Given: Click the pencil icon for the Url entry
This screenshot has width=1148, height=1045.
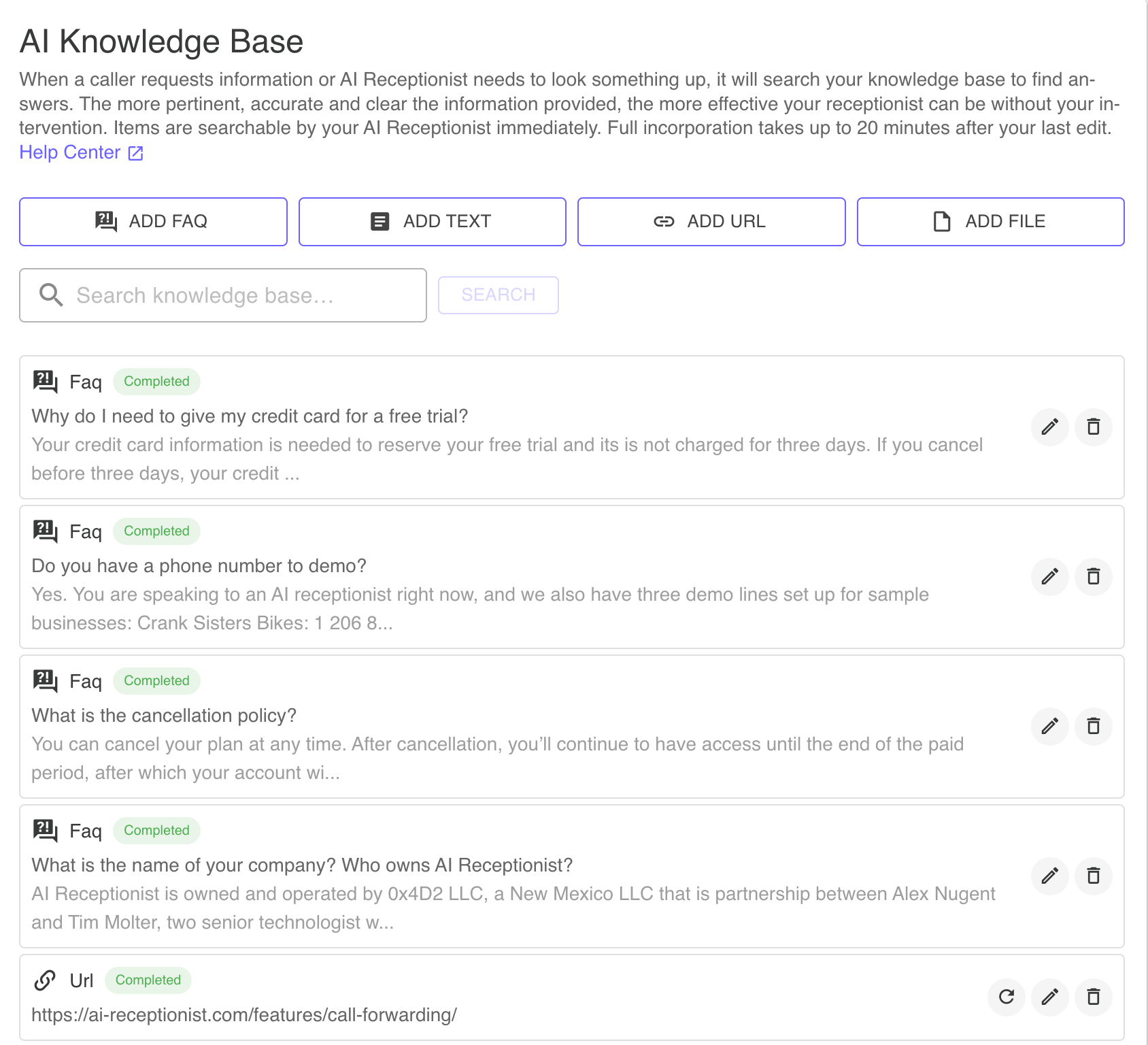Looking at the screenshot, I should (1049, 997).
